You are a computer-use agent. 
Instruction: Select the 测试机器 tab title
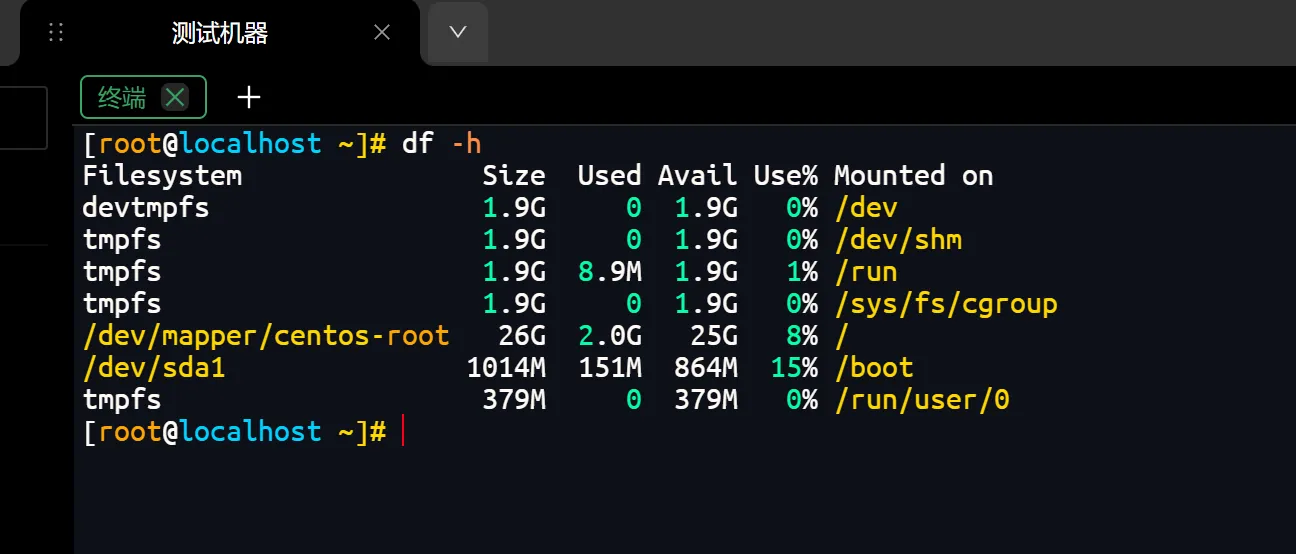pyautogui.click(x=220, y=33)
